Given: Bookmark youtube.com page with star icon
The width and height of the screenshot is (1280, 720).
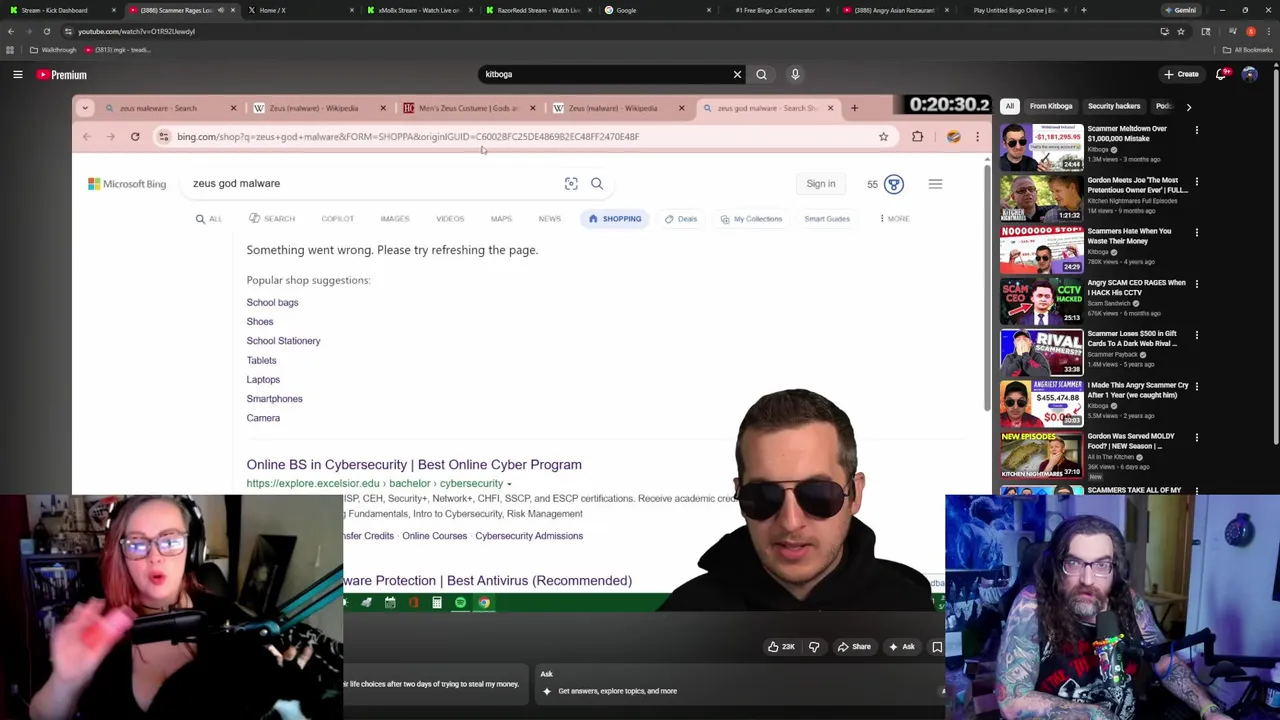Looking at the screenshot, I should 1181,31.
